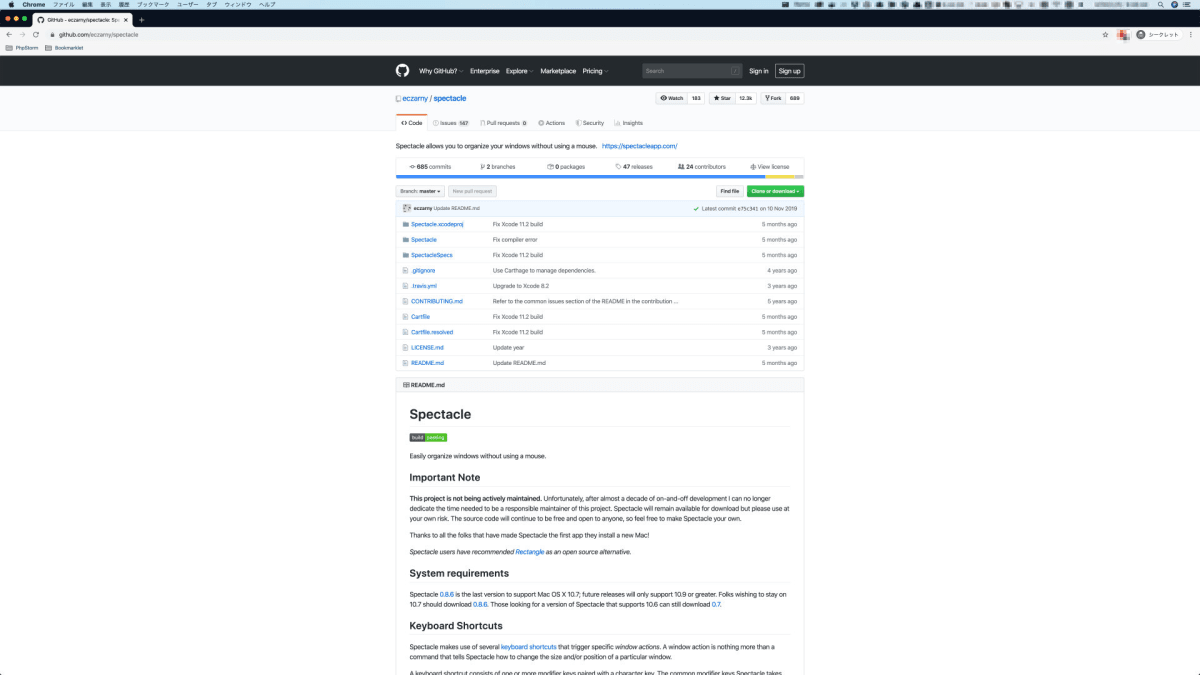Click the yellow segment of language bar

click(x=780, y=176)
